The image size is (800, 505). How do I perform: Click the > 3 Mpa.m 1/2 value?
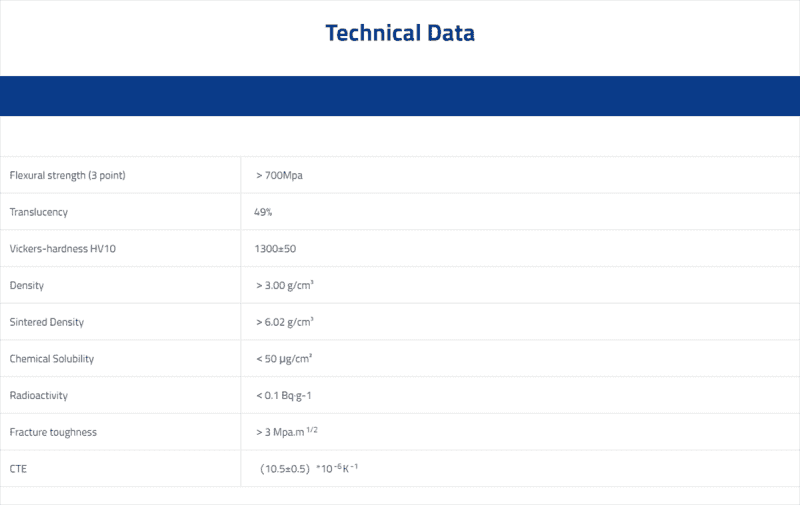287,432
